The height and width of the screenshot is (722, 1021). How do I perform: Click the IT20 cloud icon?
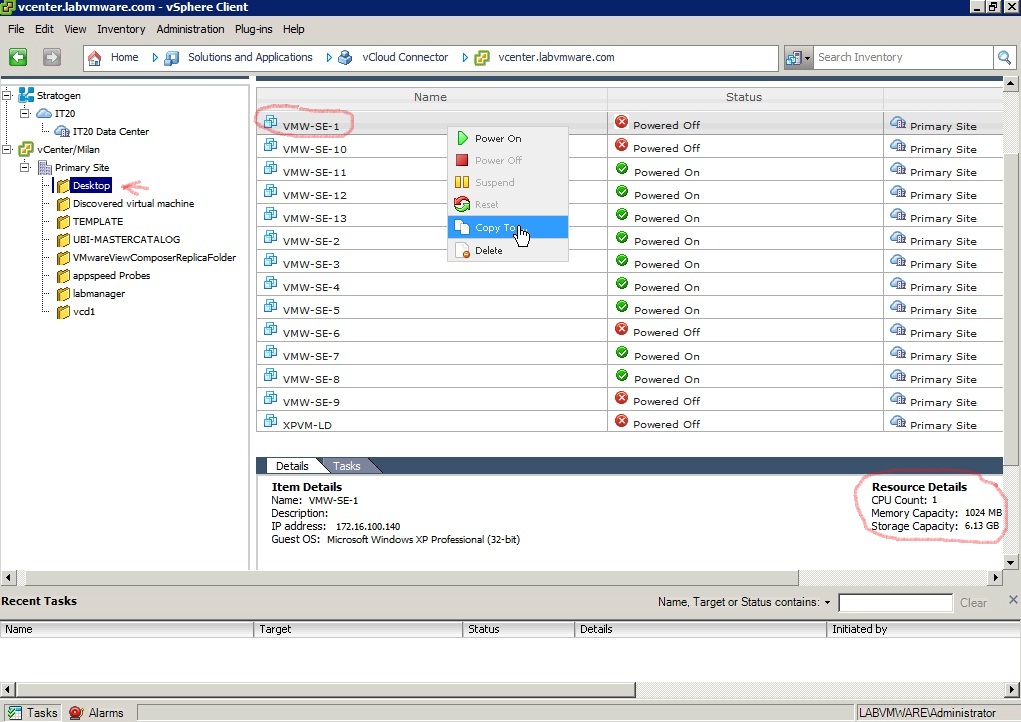click(x=44, y=113)
